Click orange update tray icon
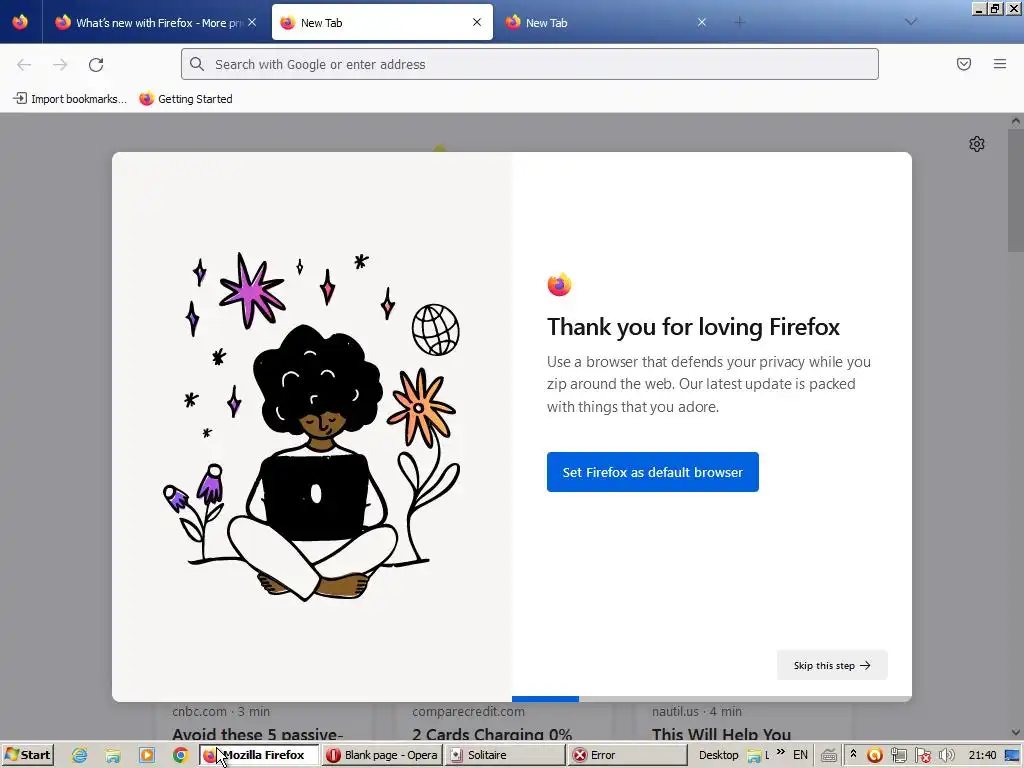Image resolution: width=1024 pixels, height=768 pixels. tap(874, 756)
